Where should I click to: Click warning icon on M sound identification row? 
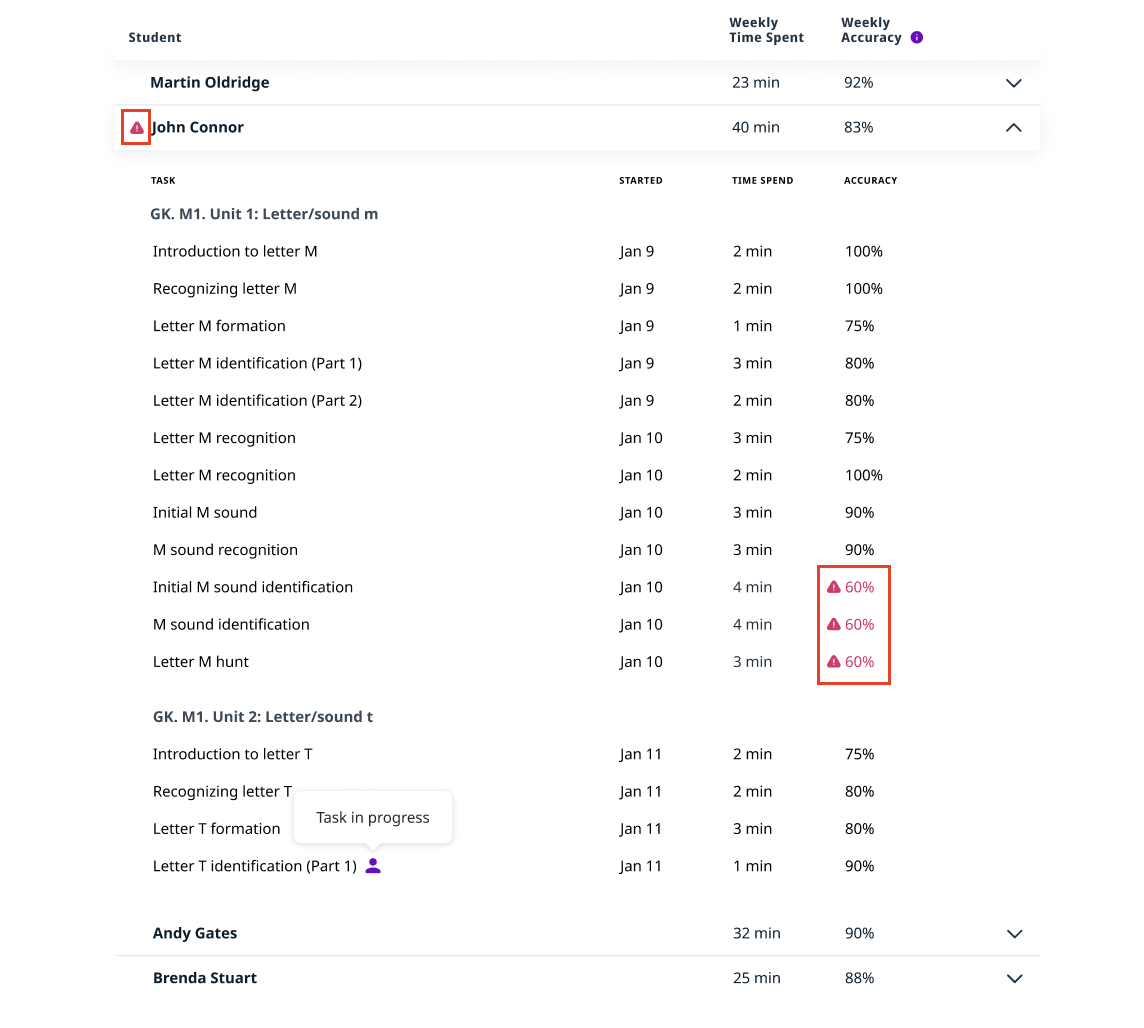tap(833, 625)
